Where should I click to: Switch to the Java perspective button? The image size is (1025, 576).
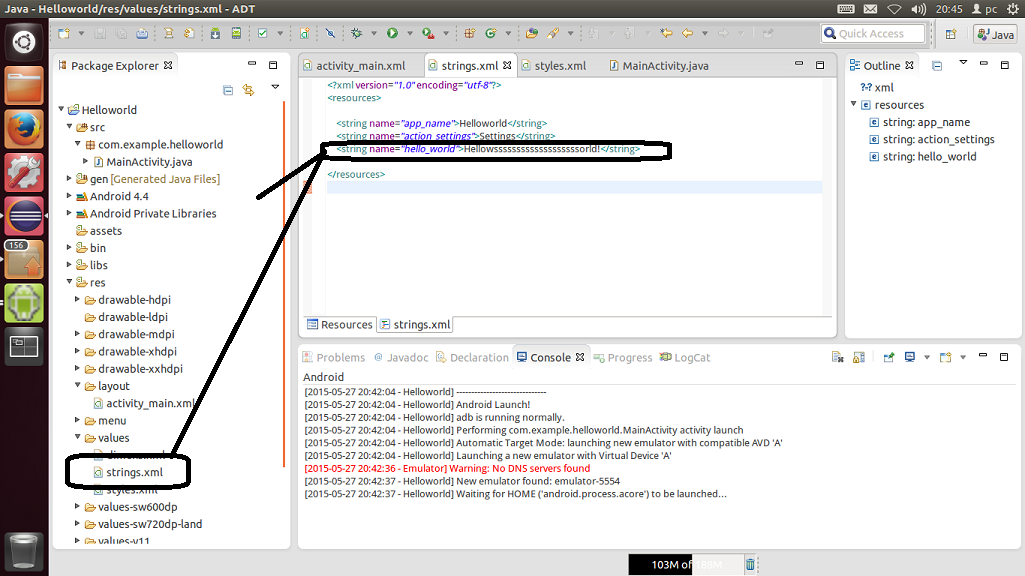pos(996,34)
